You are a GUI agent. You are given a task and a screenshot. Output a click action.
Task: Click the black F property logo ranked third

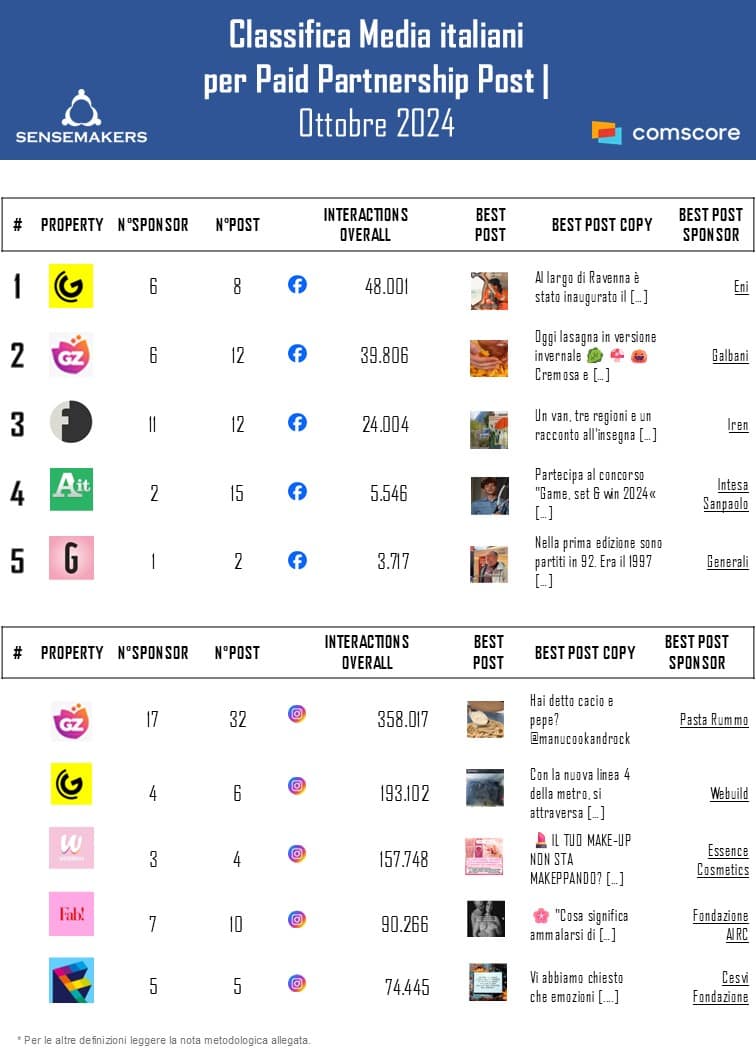point(71,422)
